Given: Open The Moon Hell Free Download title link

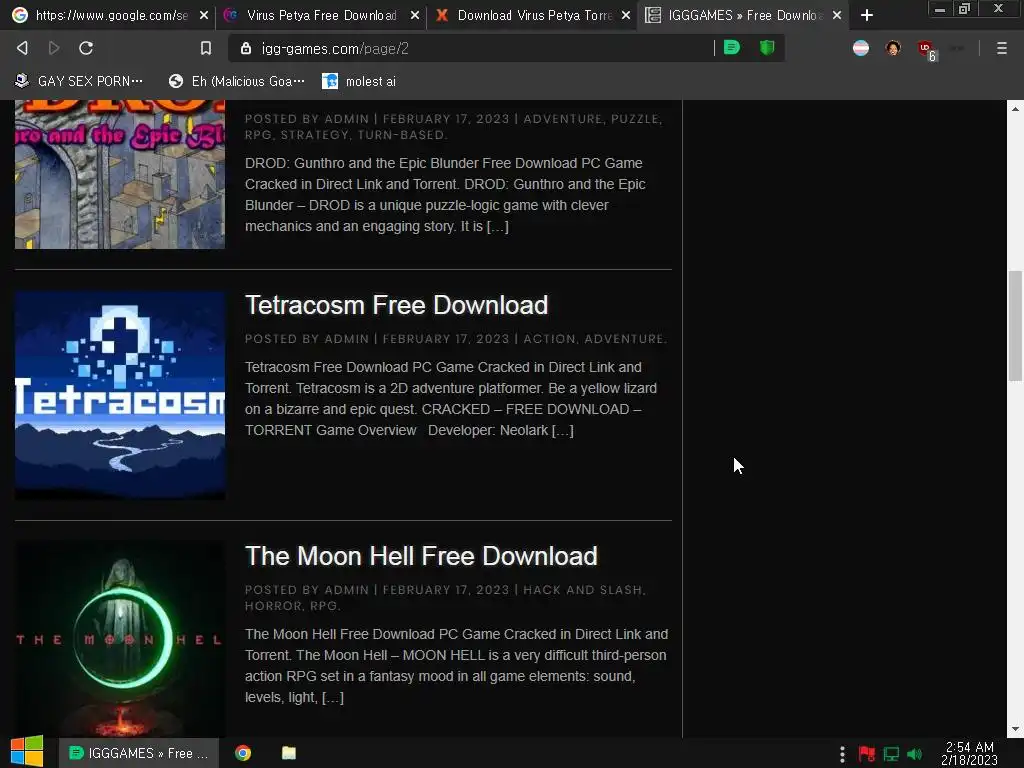Looking at the screenshot, I should [x=421, y=556].
